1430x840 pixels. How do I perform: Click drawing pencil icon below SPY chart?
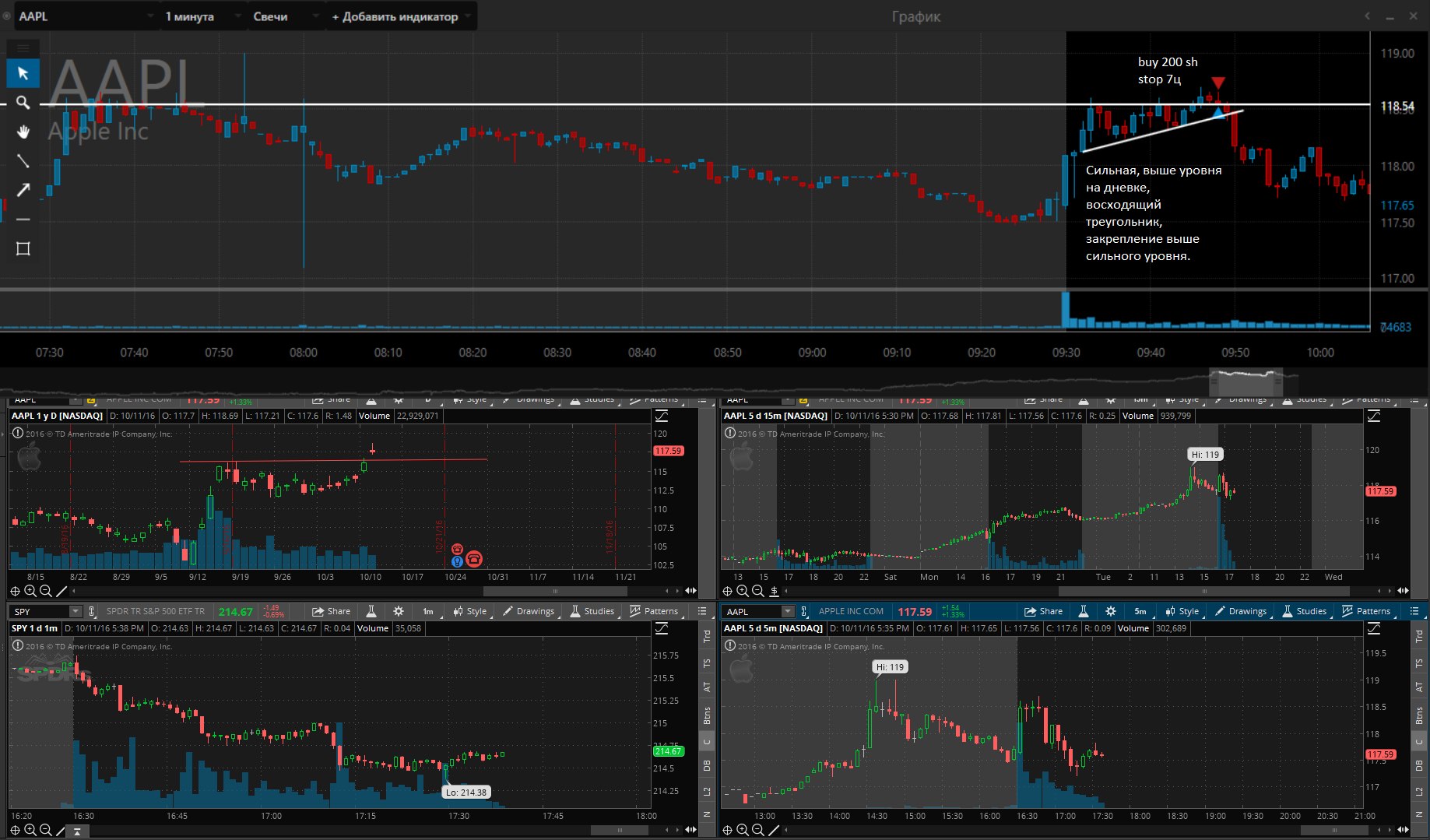click(x=61, y=830)
